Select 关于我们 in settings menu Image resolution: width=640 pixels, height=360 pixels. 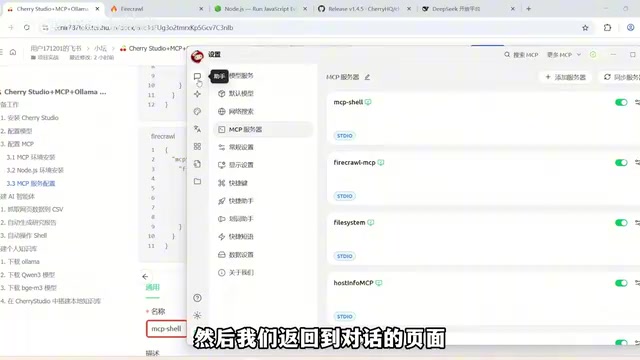click(x=263, y=273)
